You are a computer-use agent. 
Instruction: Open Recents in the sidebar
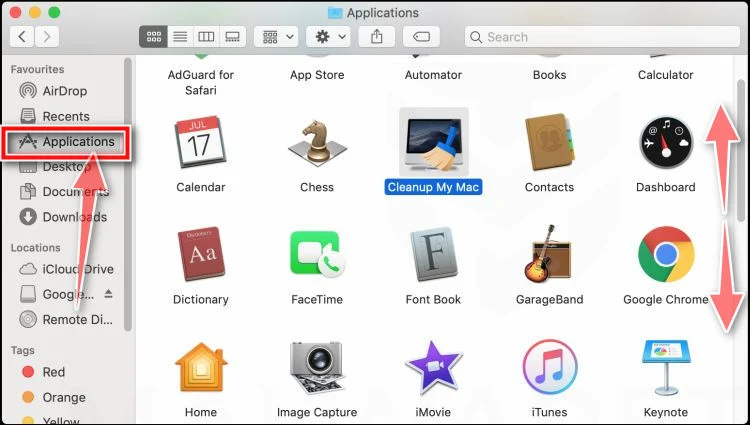55,116
